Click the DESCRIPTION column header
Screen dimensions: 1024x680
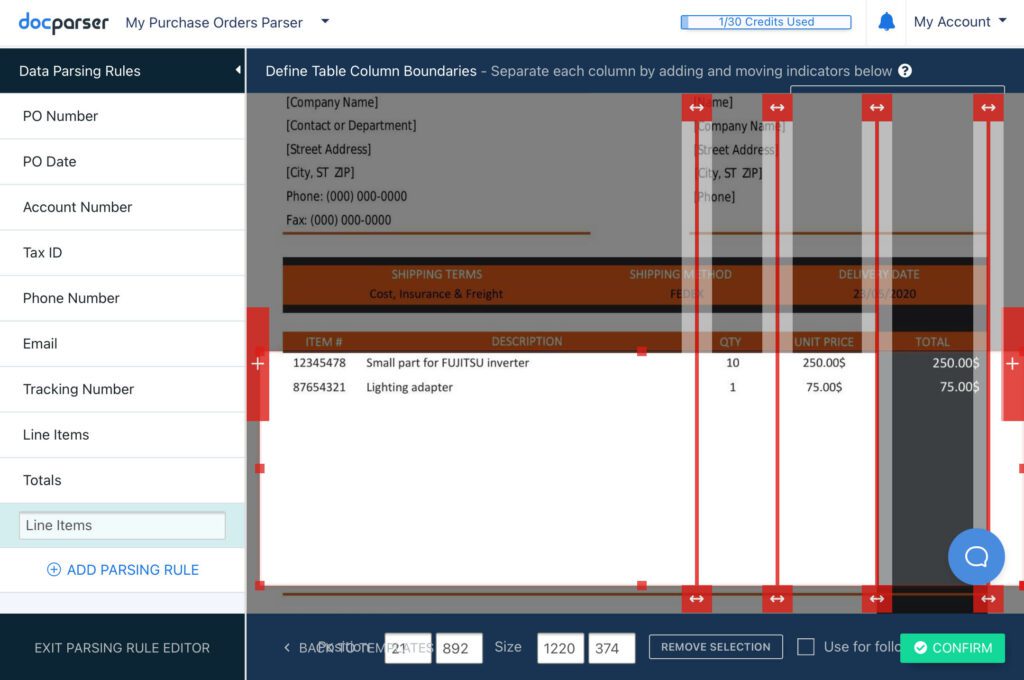click(x=527, y=342)
